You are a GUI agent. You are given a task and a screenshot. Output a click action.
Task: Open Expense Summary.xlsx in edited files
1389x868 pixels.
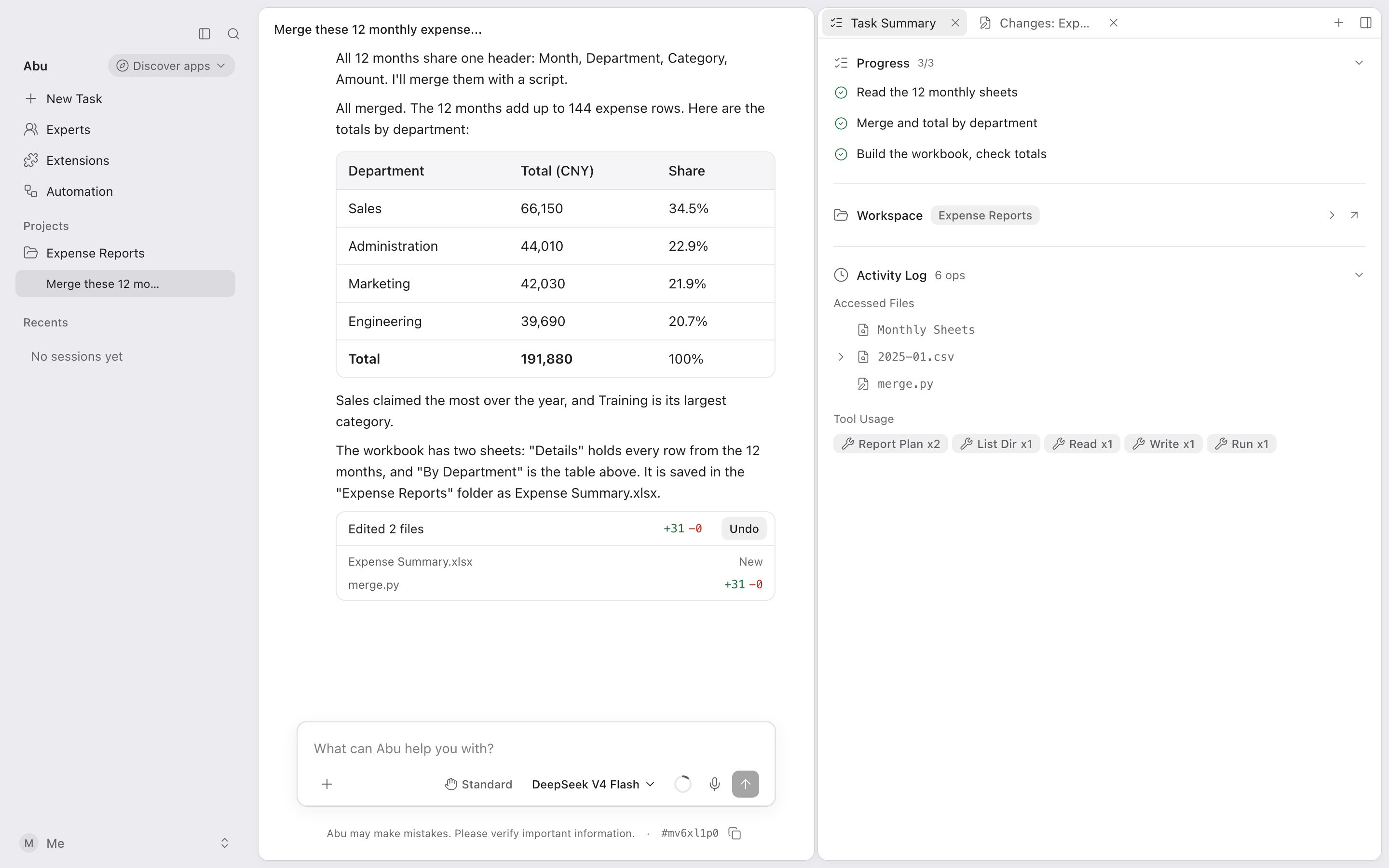pos(555,561)
